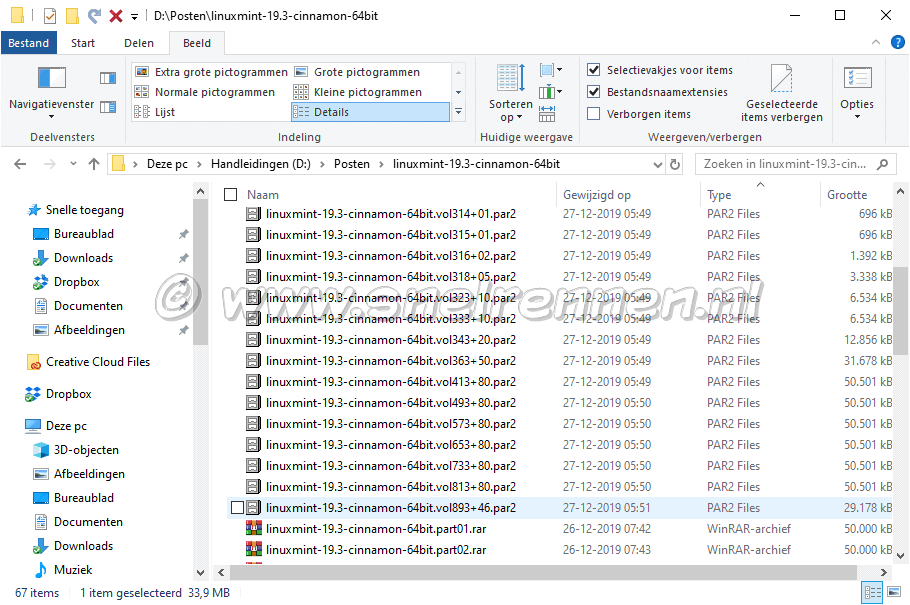Switch to details view via status bar icon
This screenshot has height=605, width=910.
click(872, 593)
